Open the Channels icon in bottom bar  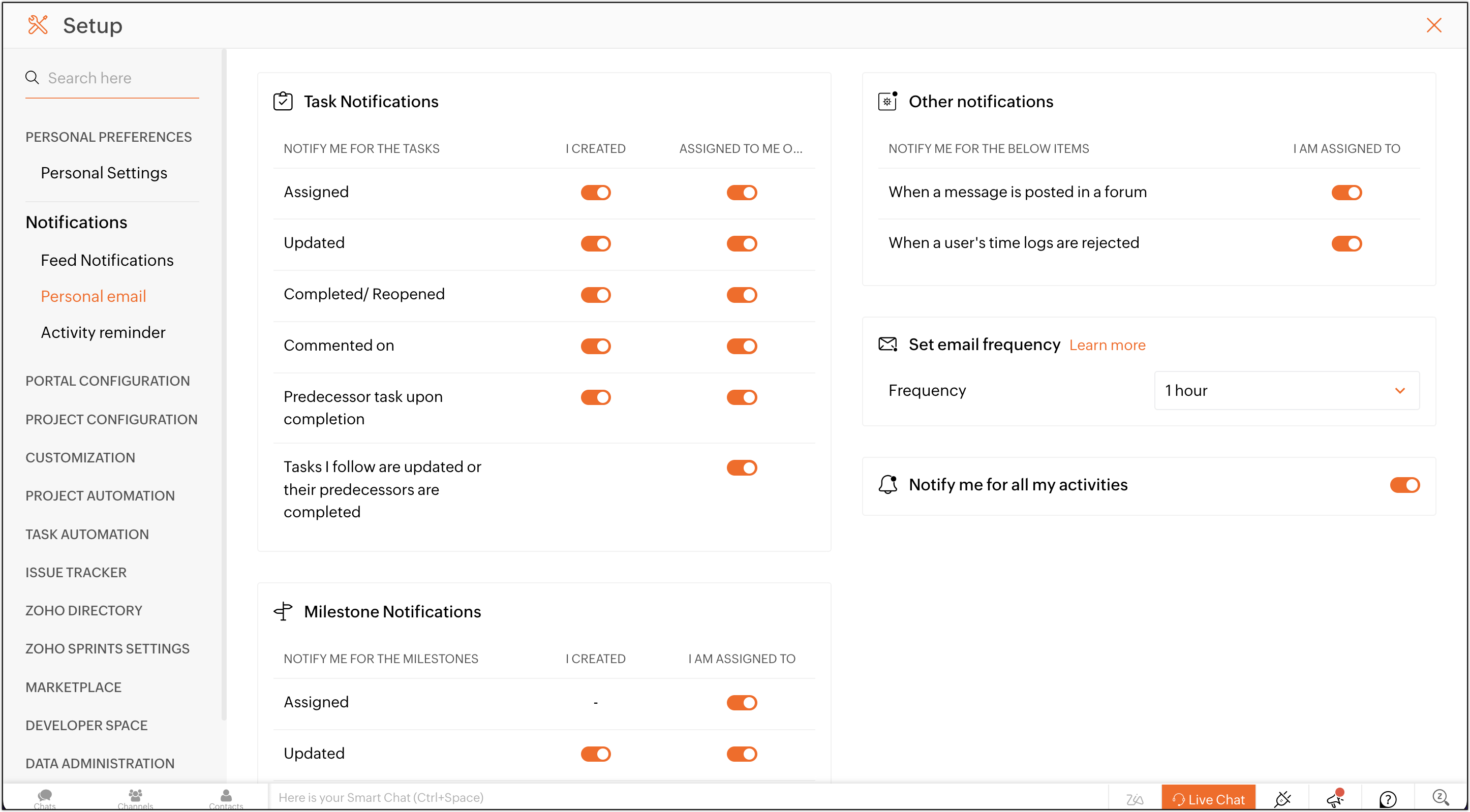135,798
